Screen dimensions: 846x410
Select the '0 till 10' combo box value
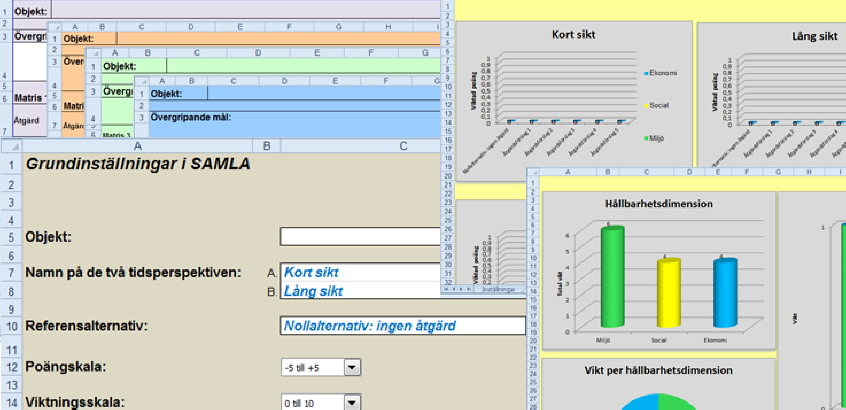click(x=313, y=402)
